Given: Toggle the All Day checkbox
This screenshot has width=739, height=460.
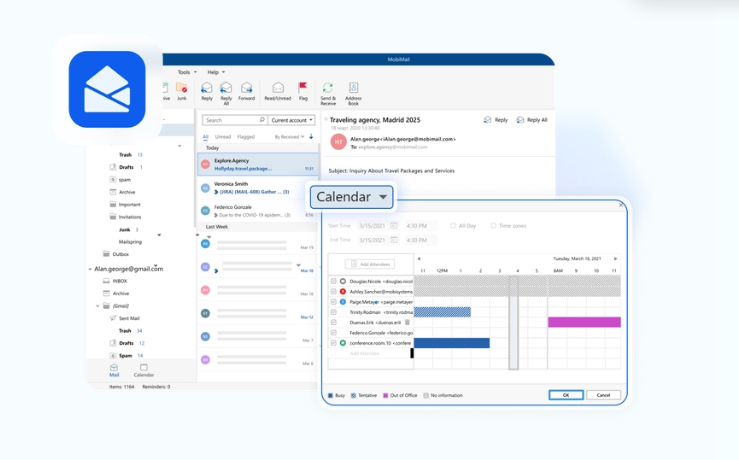Looking at the screenshot, I should [453, 226].
